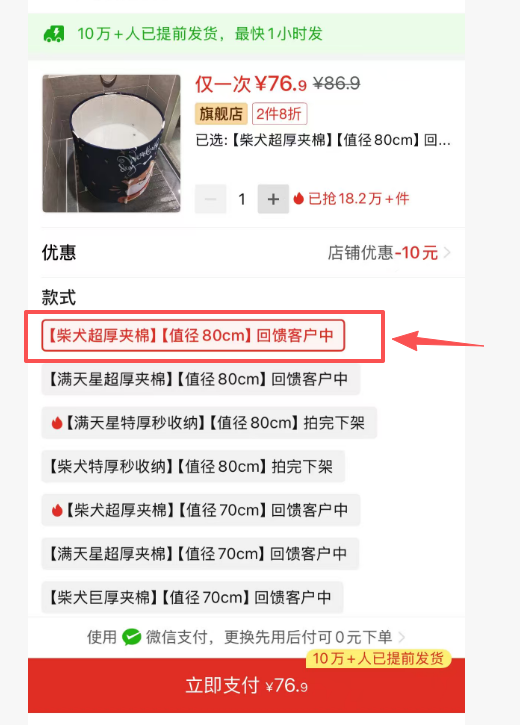Pick 【柴犬巨厚夹棉】【值径70cm】 option
The image size is (520, 725).
[x=192, y=597]
